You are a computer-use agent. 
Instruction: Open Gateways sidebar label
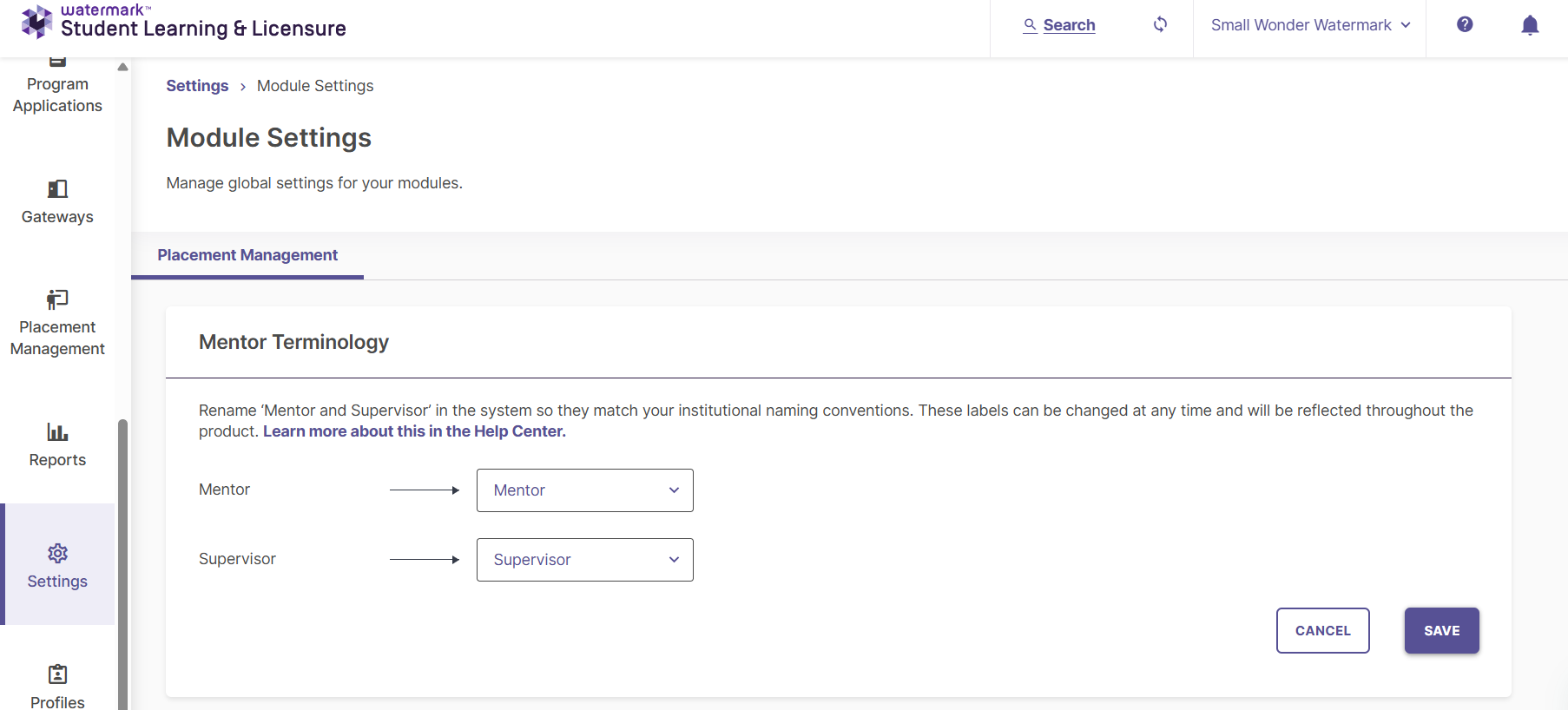[x=57, y=217]
